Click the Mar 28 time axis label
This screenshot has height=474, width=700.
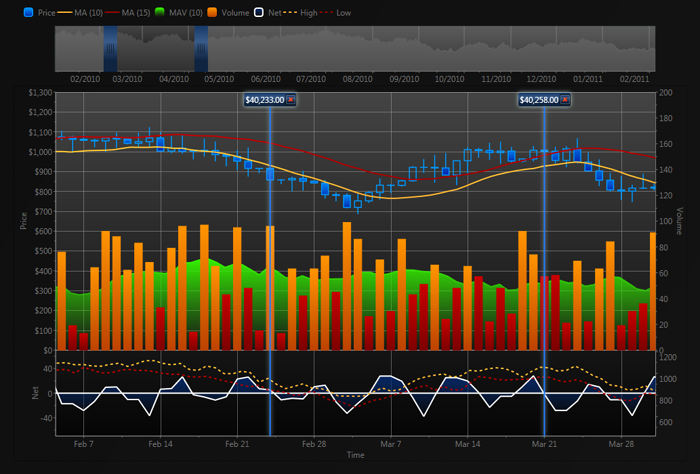coord(621,444)
